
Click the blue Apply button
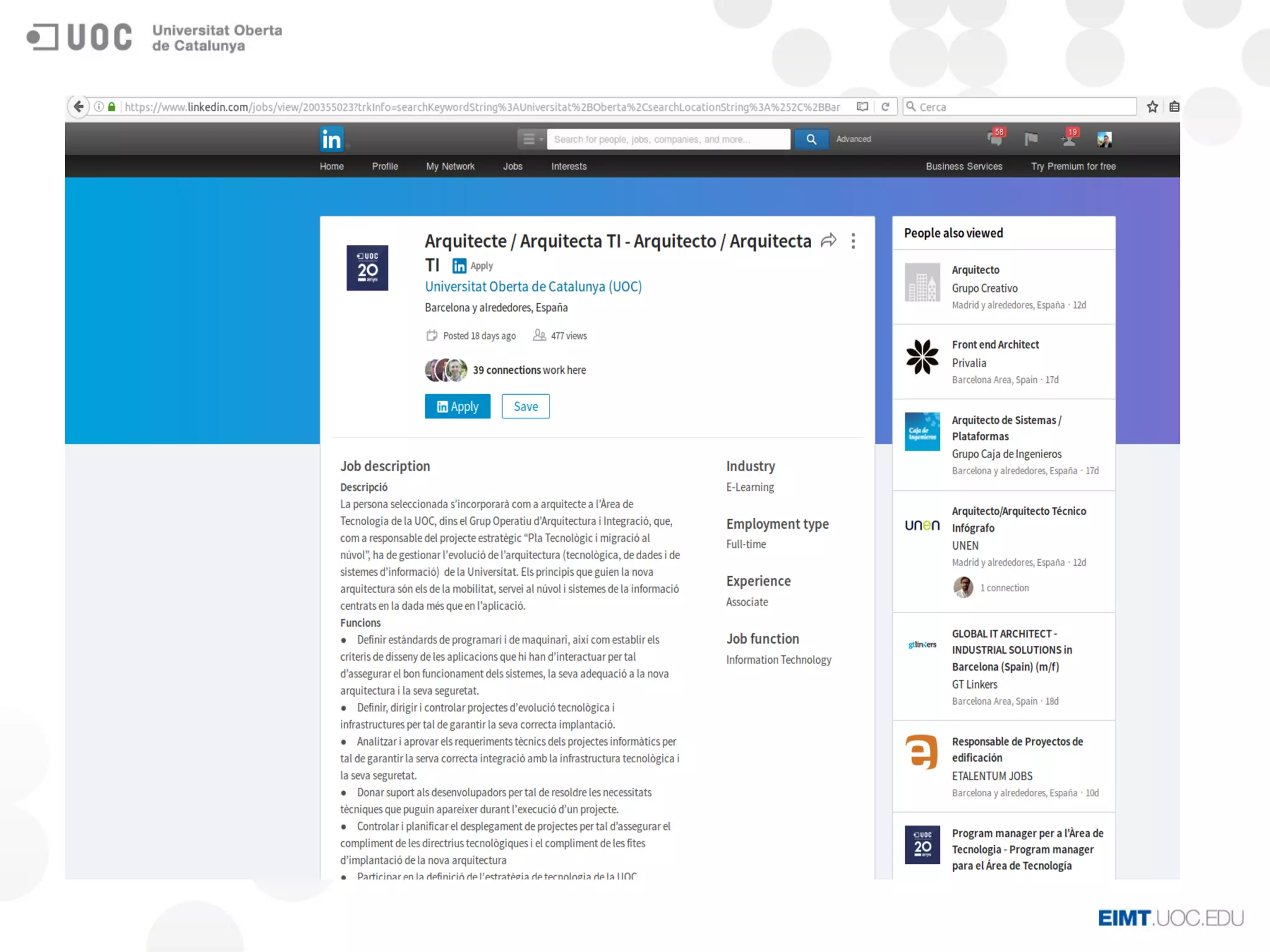[x=457, y=407]
